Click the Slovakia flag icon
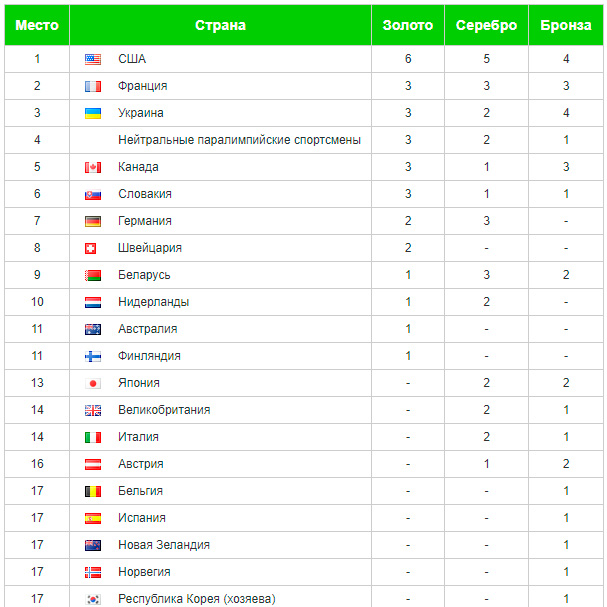 point(93,194)
